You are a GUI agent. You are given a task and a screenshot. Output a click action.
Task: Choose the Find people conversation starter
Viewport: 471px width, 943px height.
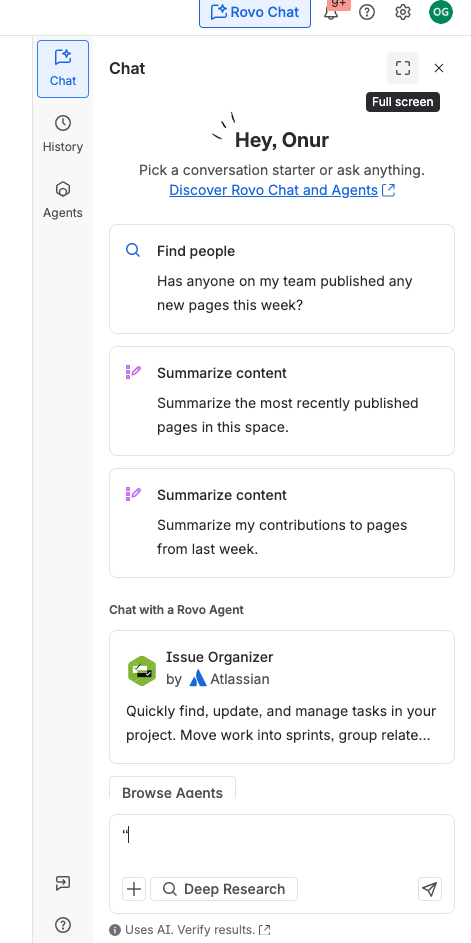click(282, 279)
